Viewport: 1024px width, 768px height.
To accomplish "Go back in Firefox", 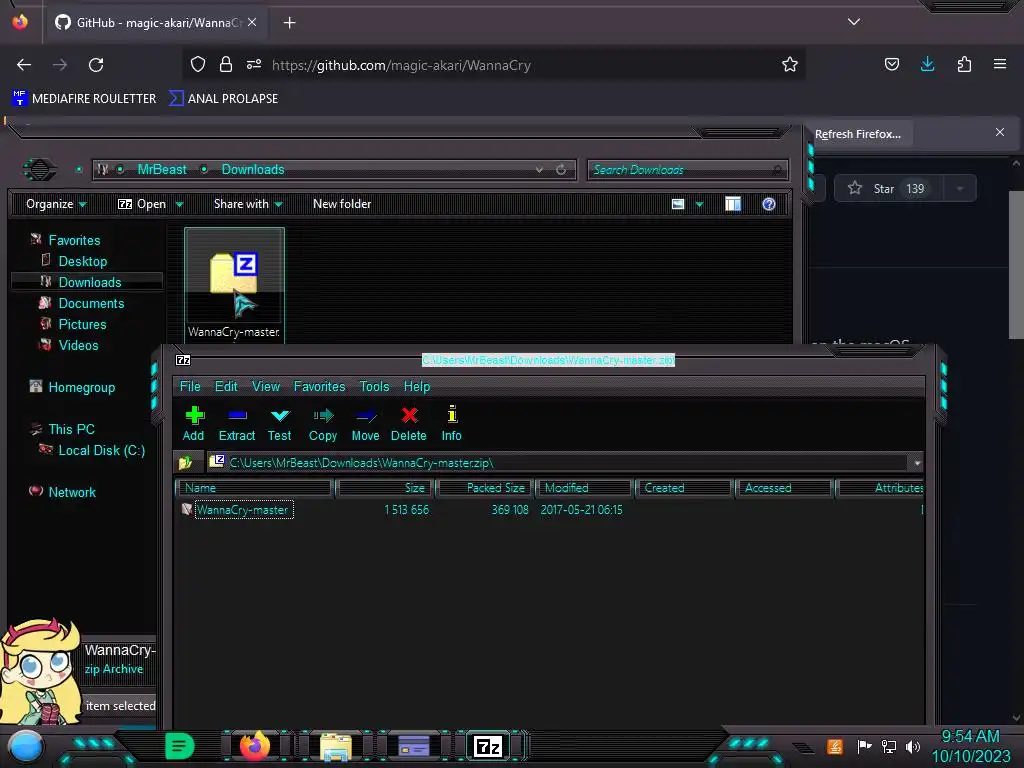I will [24, 65].
